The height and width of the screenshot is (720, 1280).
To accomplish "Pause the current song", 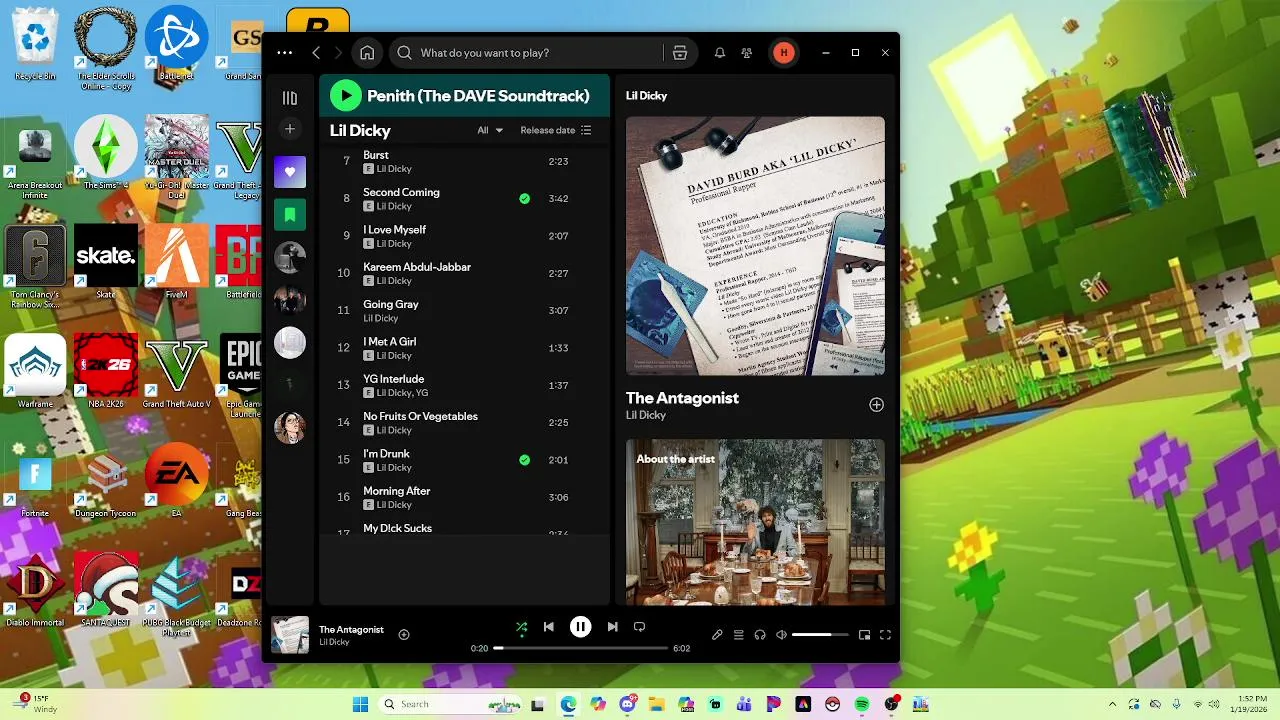I will (x=580, y=627).
